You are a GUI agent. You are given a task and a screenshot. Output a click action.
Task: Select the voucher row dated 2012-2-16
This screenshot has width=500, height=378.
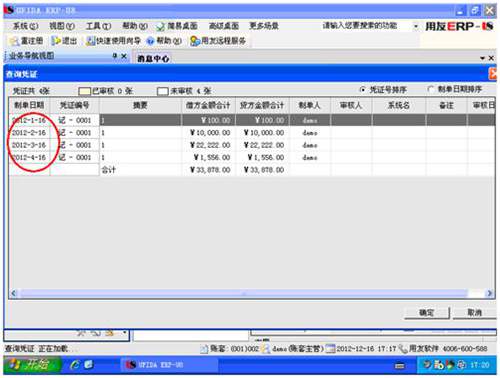point(252,133)
